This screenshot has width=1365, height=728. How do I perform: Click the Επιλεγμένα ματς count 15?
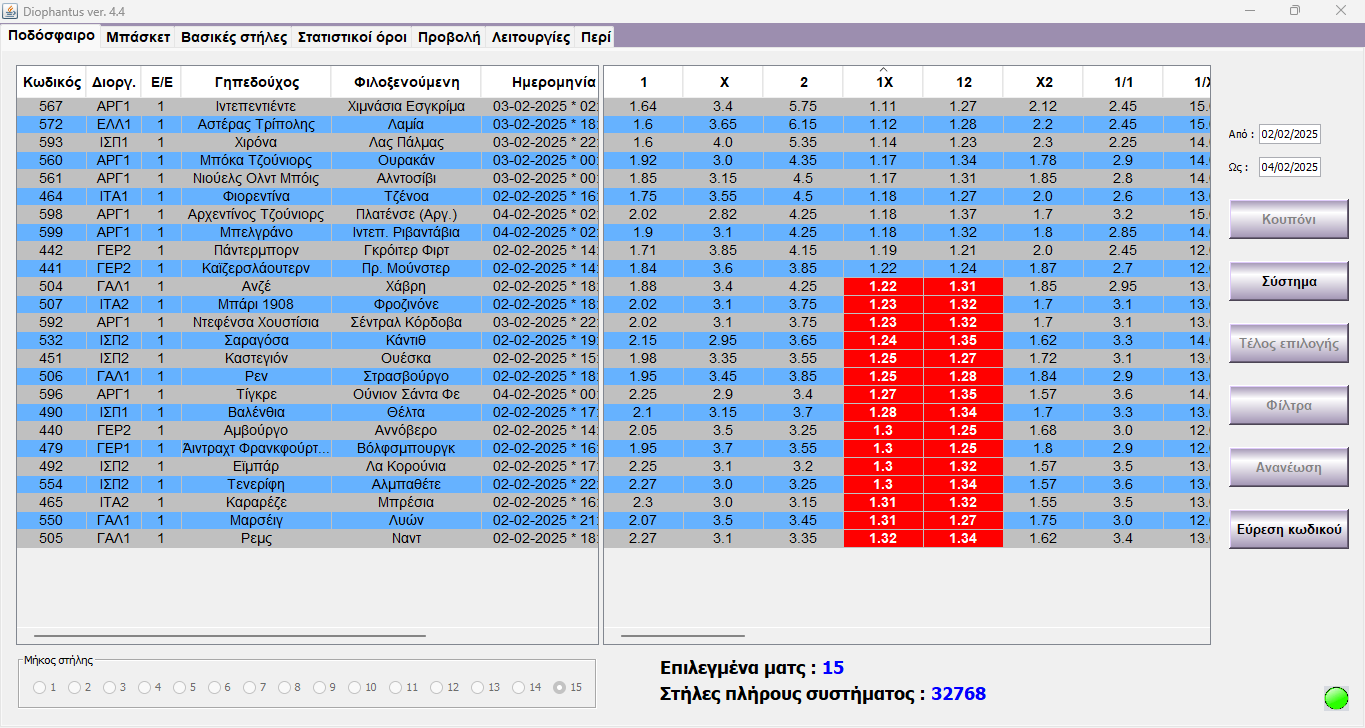pos(833,668)
